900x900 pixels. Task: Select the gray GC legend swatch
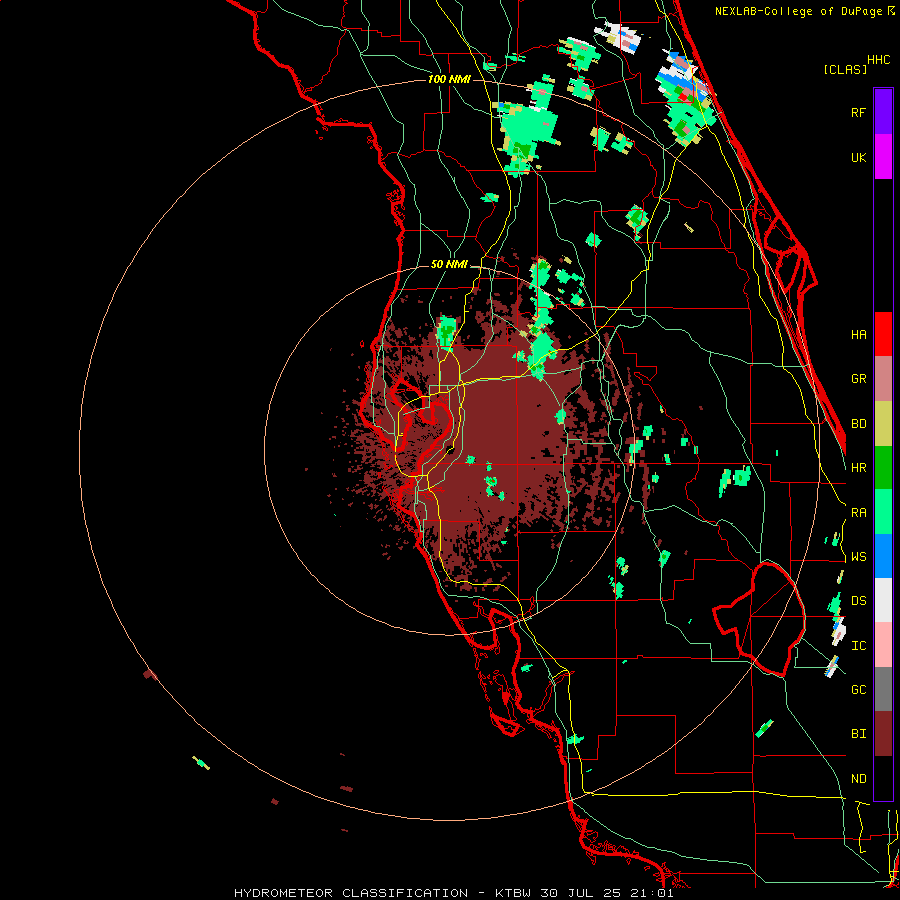[883, 689]
